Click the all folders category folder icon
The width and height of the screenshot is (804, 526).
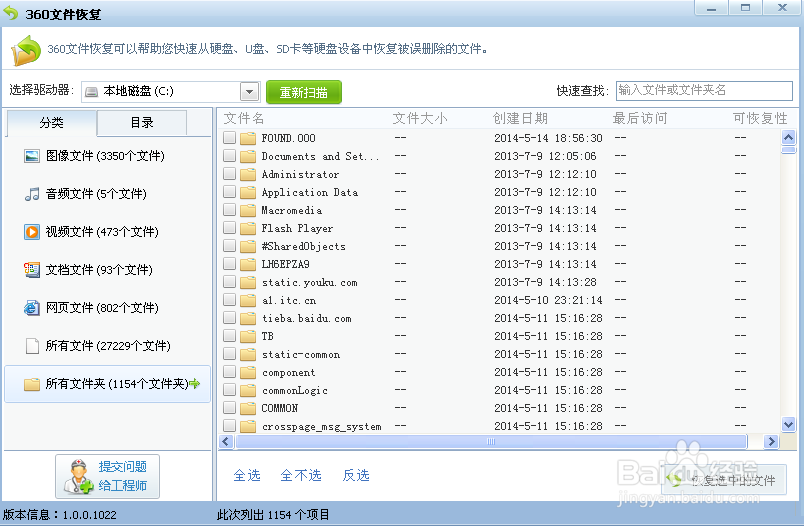[x=32, y=384]
